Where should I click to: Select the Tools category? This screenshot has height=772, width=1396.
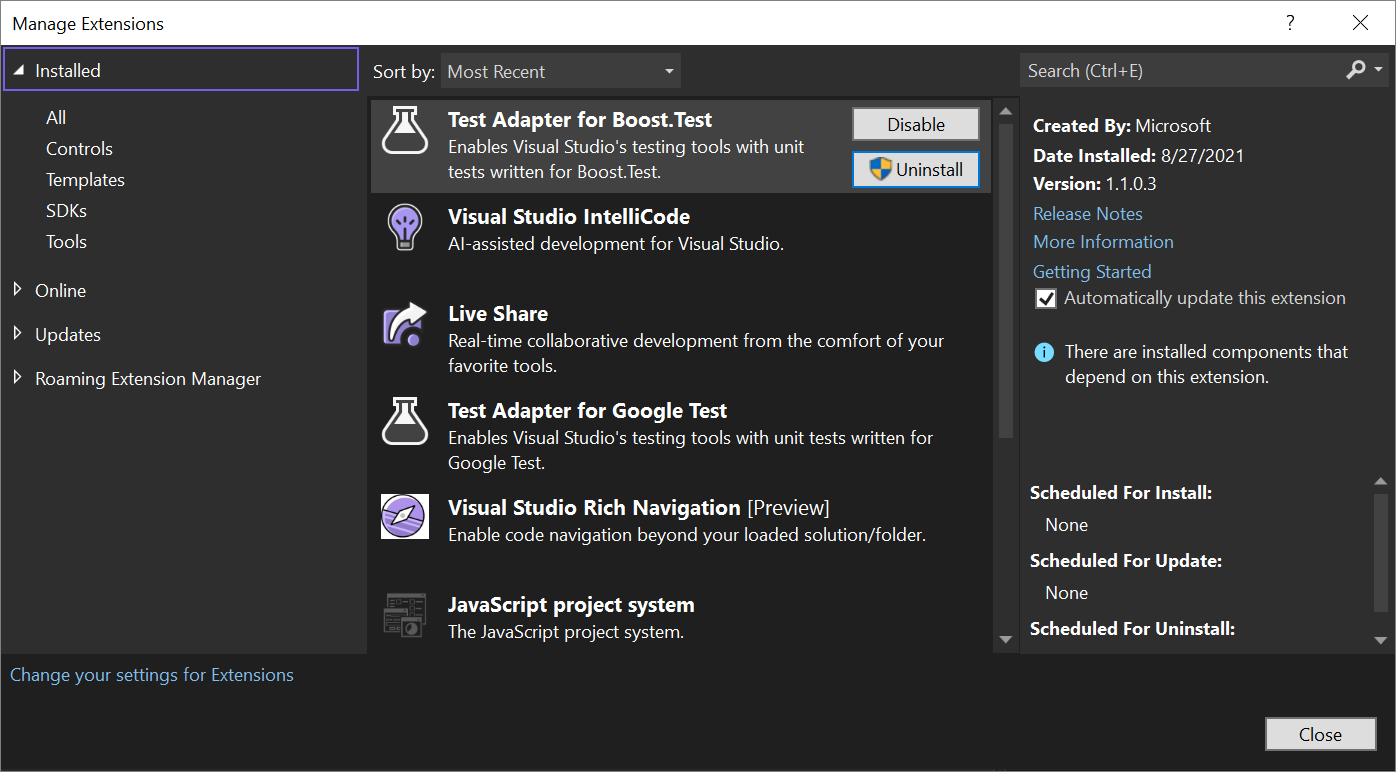(x=66, y=241)
